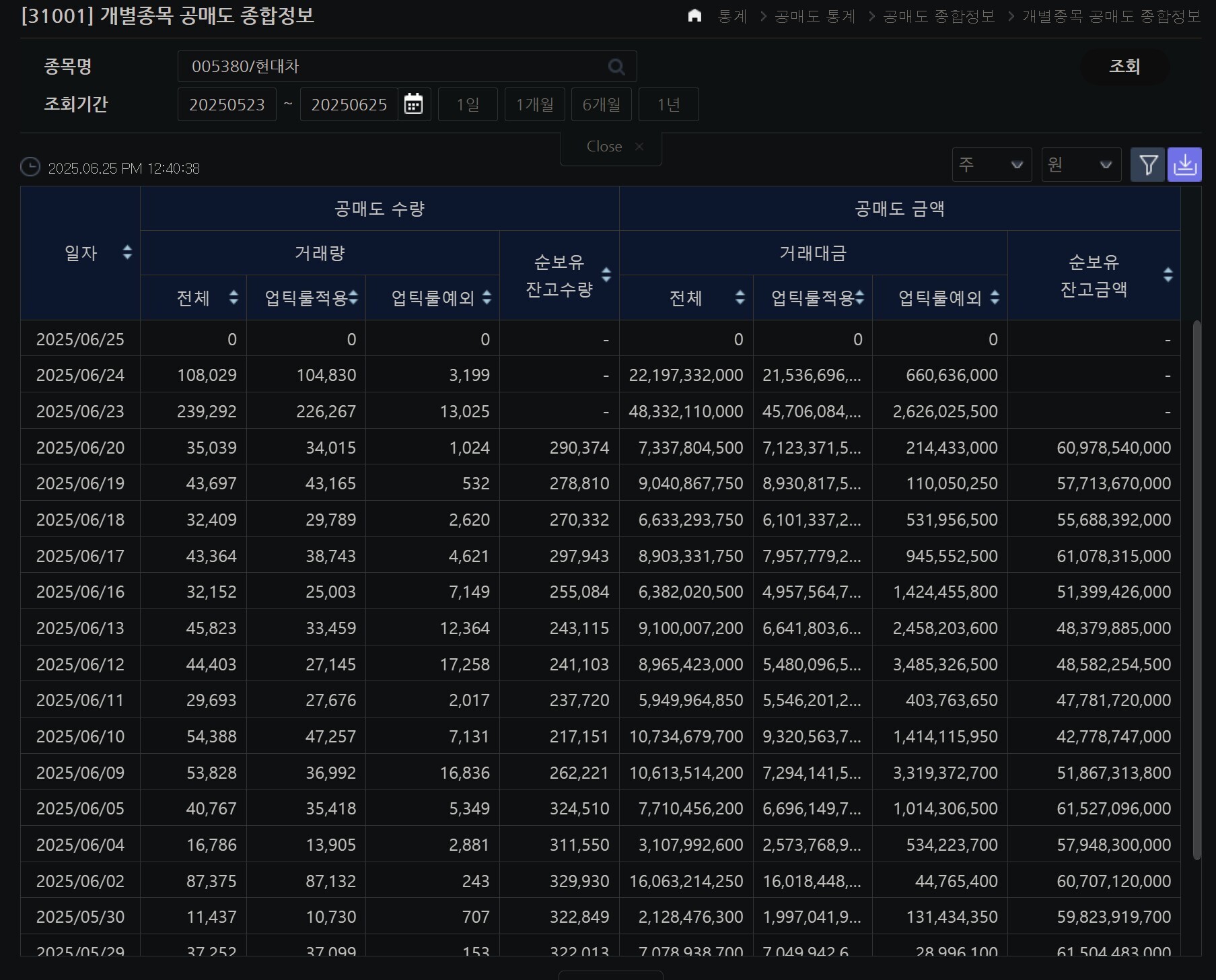Sort by 순보유 잔고금액 column arrows

click(x=1168, y=275)
